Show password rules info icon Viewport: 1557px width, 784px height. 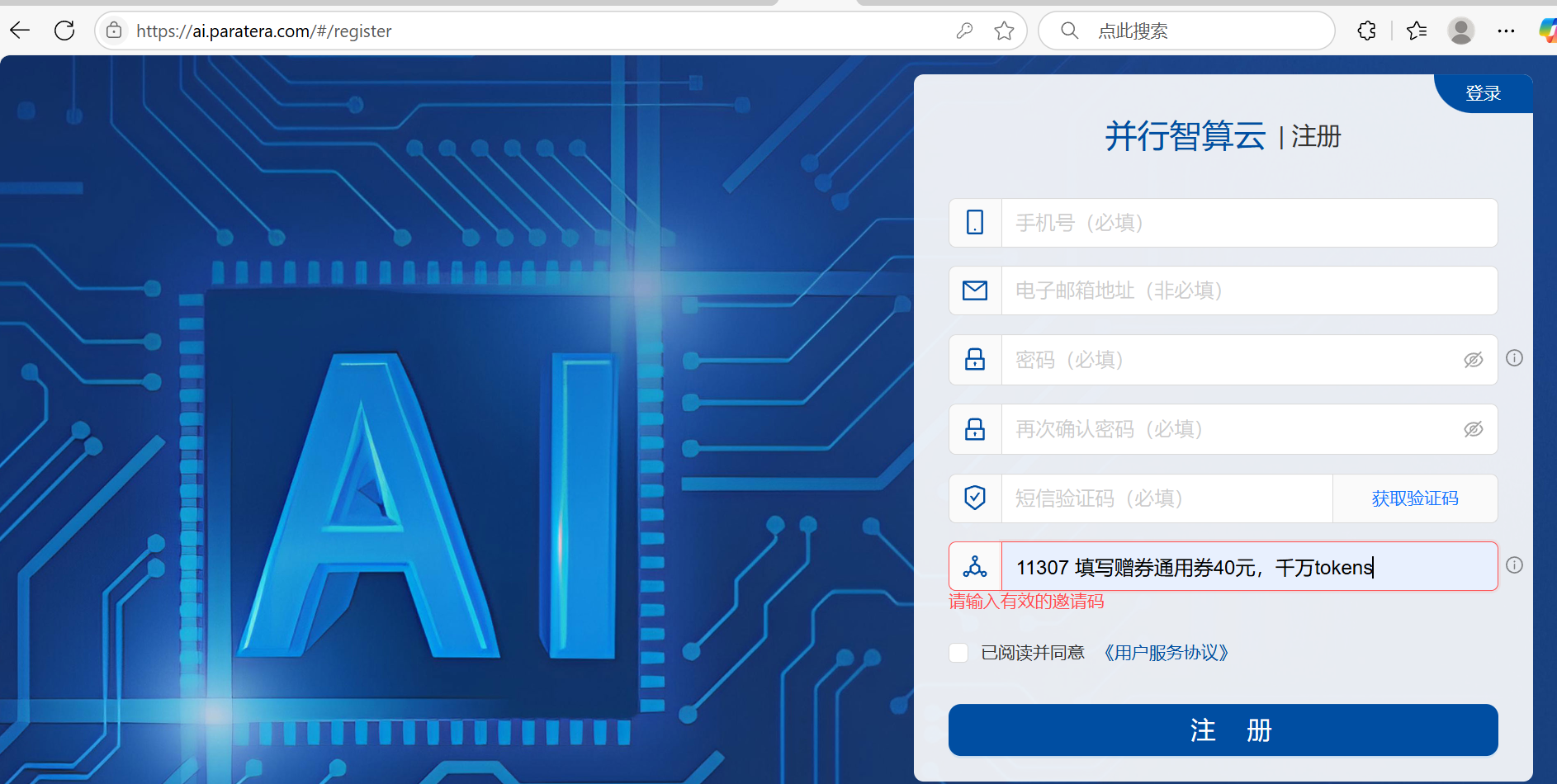[x=1514, y=358]
